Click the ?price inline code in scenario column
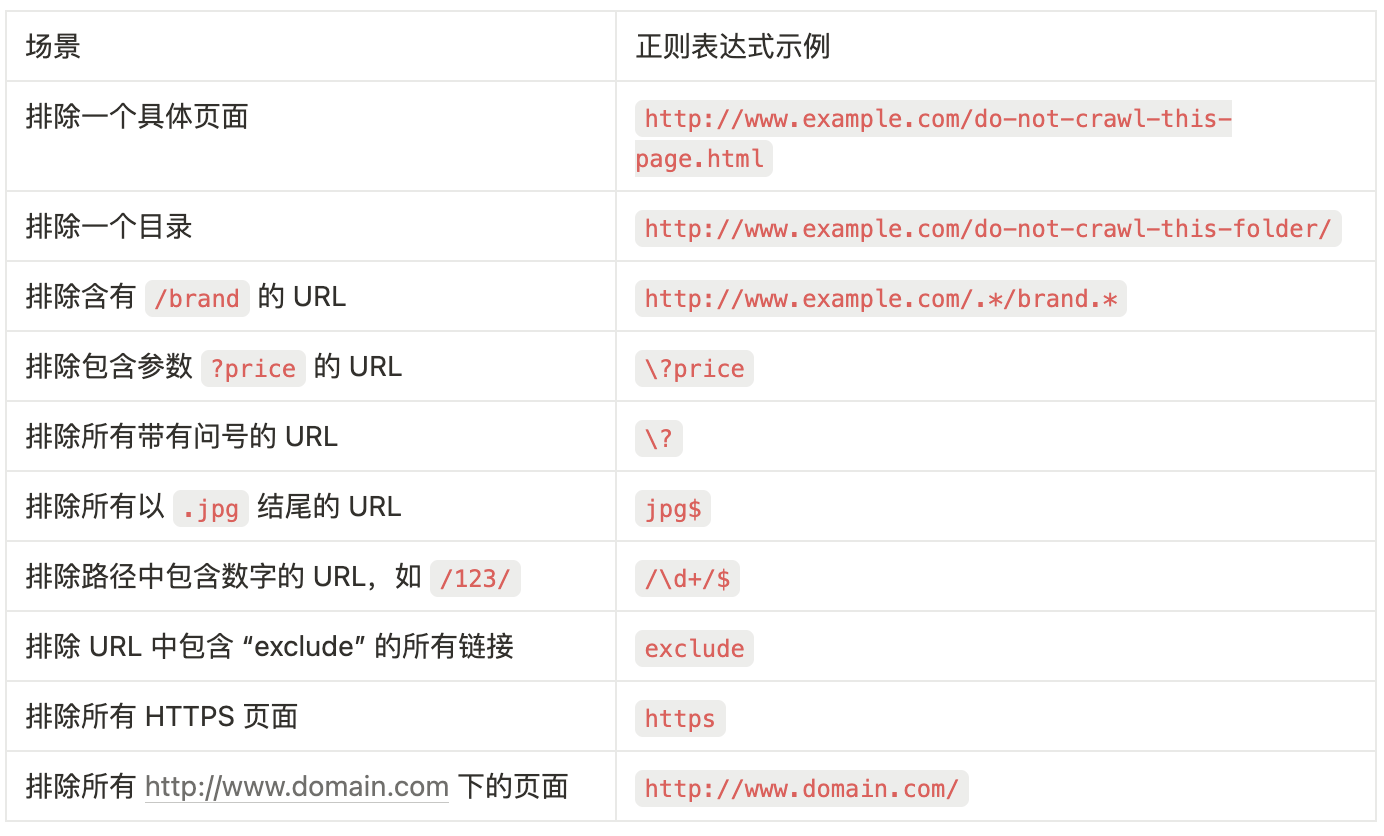 click(253, 368)
